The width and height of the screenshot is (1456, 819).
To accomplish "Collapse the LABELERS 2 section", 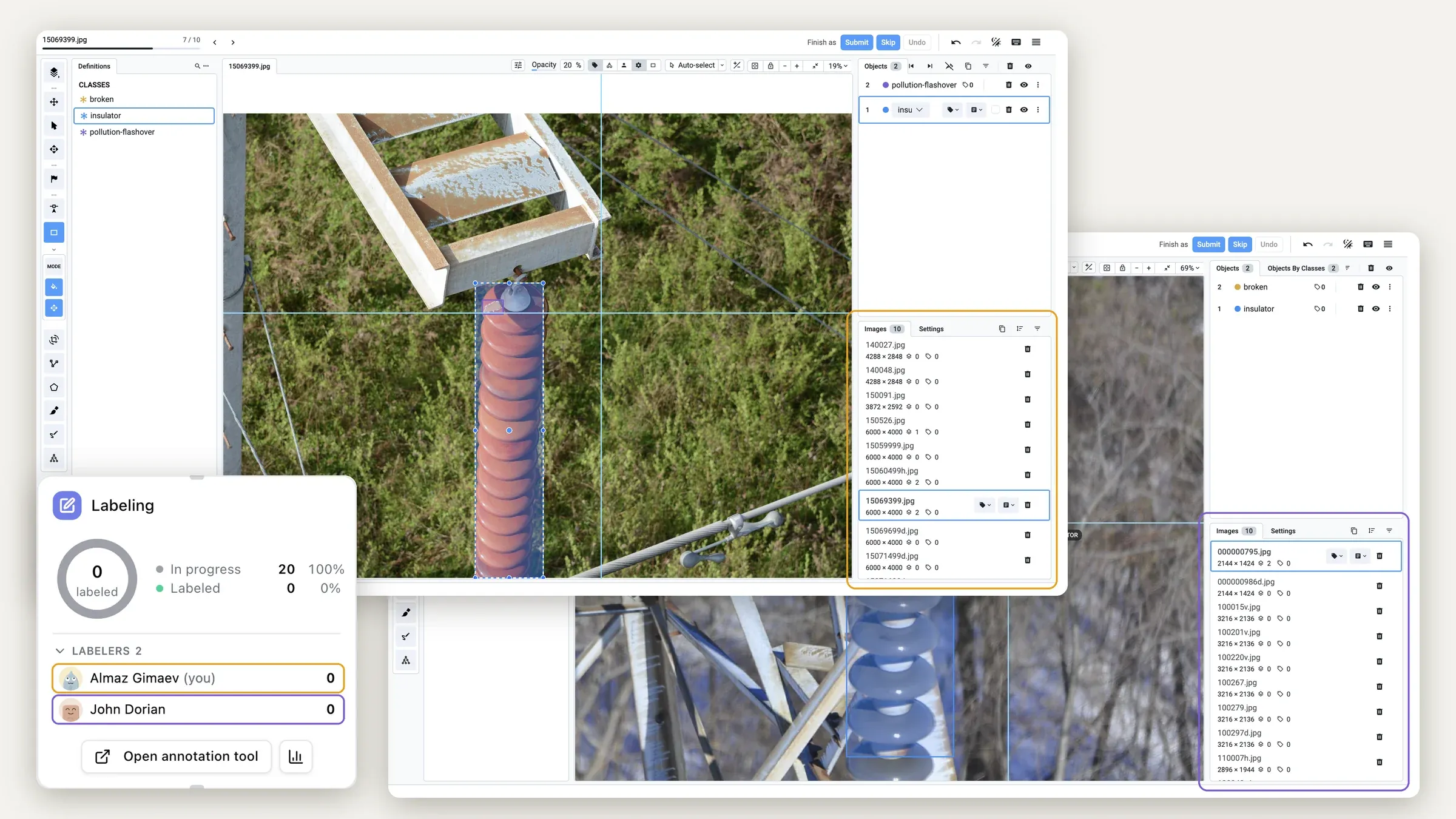I will point(60,651).
